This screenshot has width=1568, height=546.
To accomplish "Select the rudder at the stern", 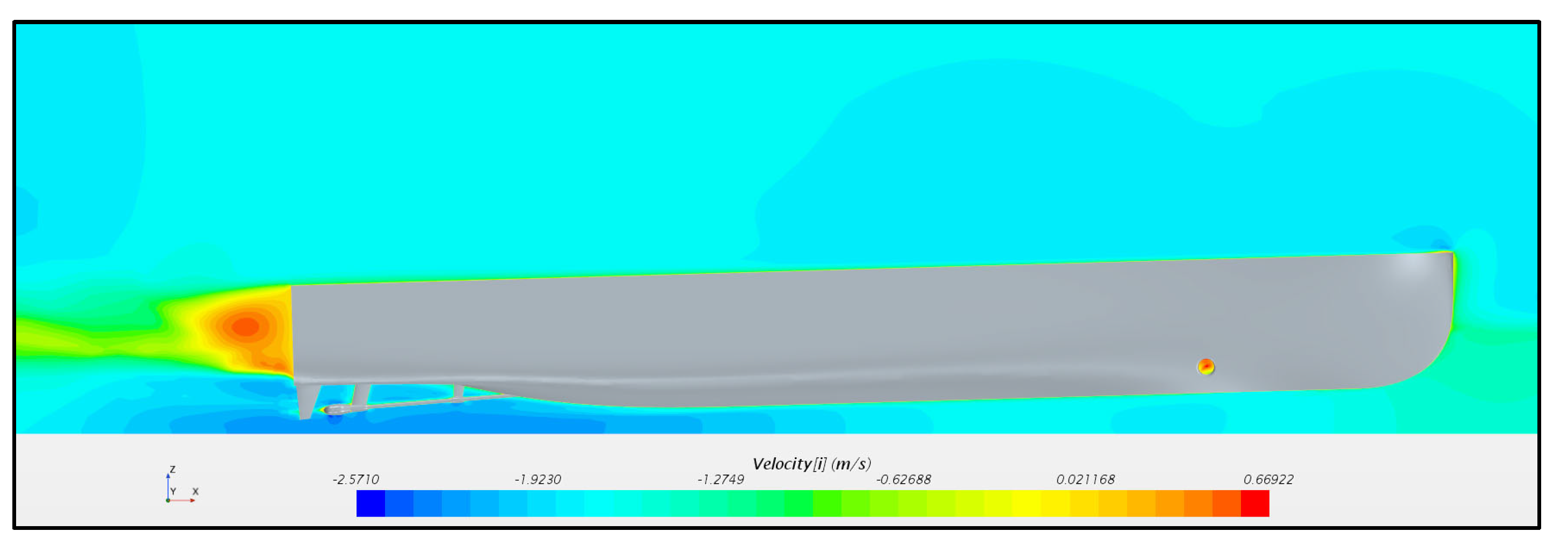I will click(307, 401).
